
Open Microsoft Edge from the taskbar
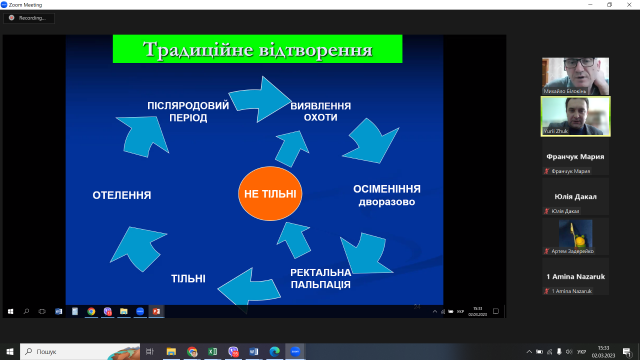click(x=275, y=351)
